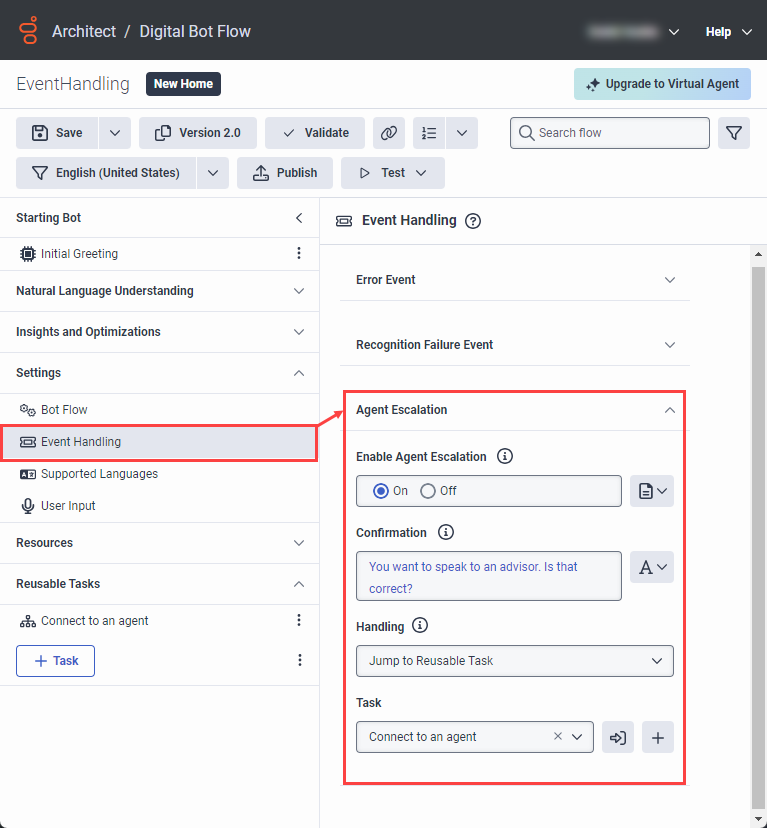Click the link icon next to Validate
The height and width of the screenshot is (828, 767).
(x=389, y=133)
